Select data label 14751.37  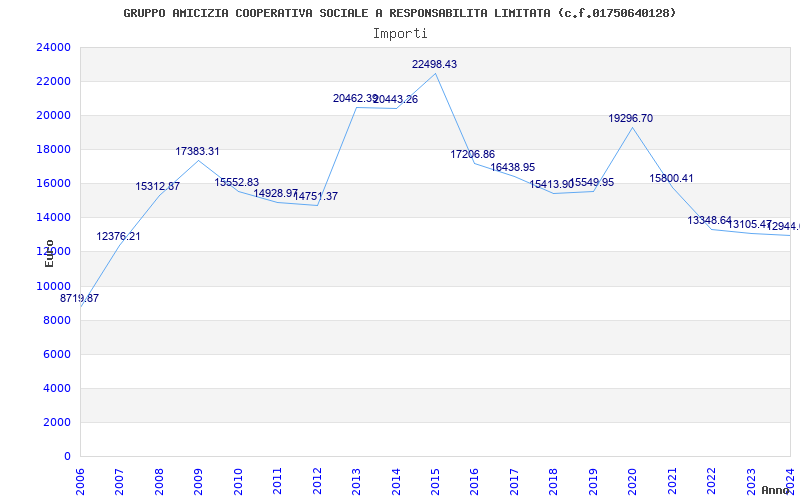[316, 196]
